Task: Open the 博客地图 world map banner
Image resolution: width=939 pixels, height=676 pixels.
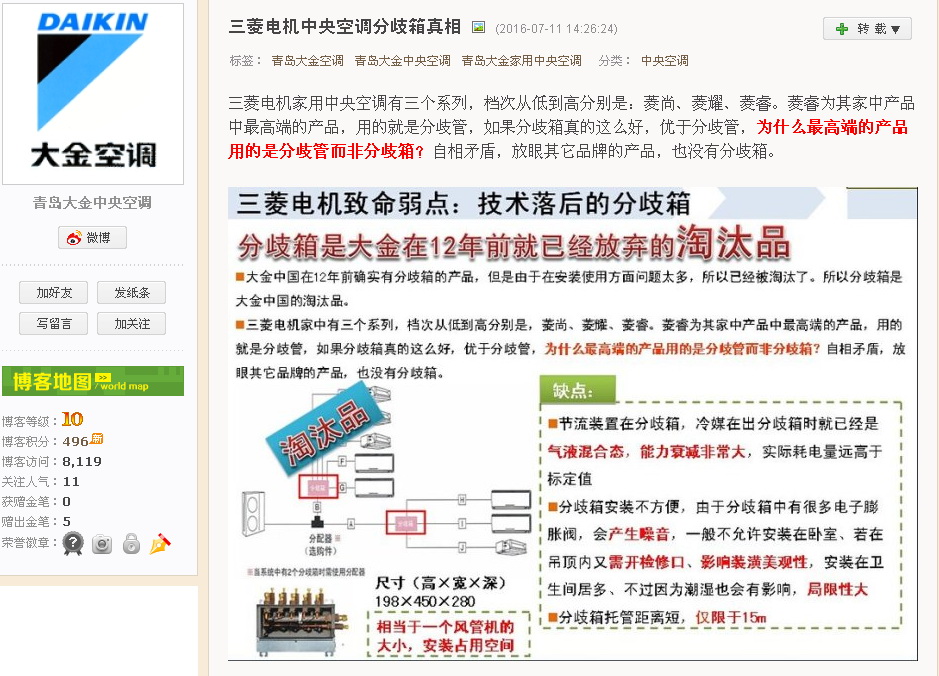Action: 93,381
